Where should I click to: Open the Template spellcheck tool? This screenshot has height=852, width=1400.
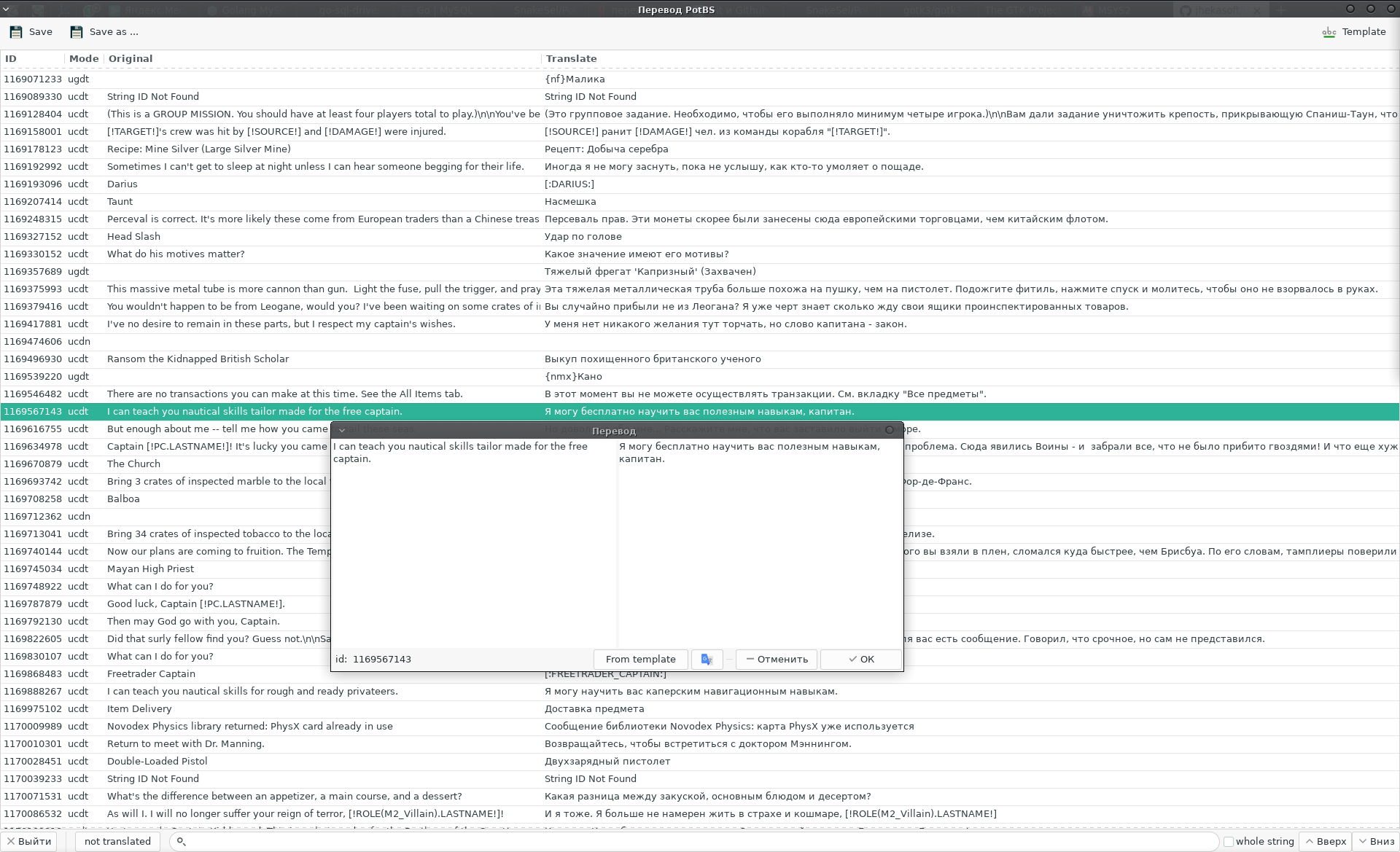pos(1353,32)
